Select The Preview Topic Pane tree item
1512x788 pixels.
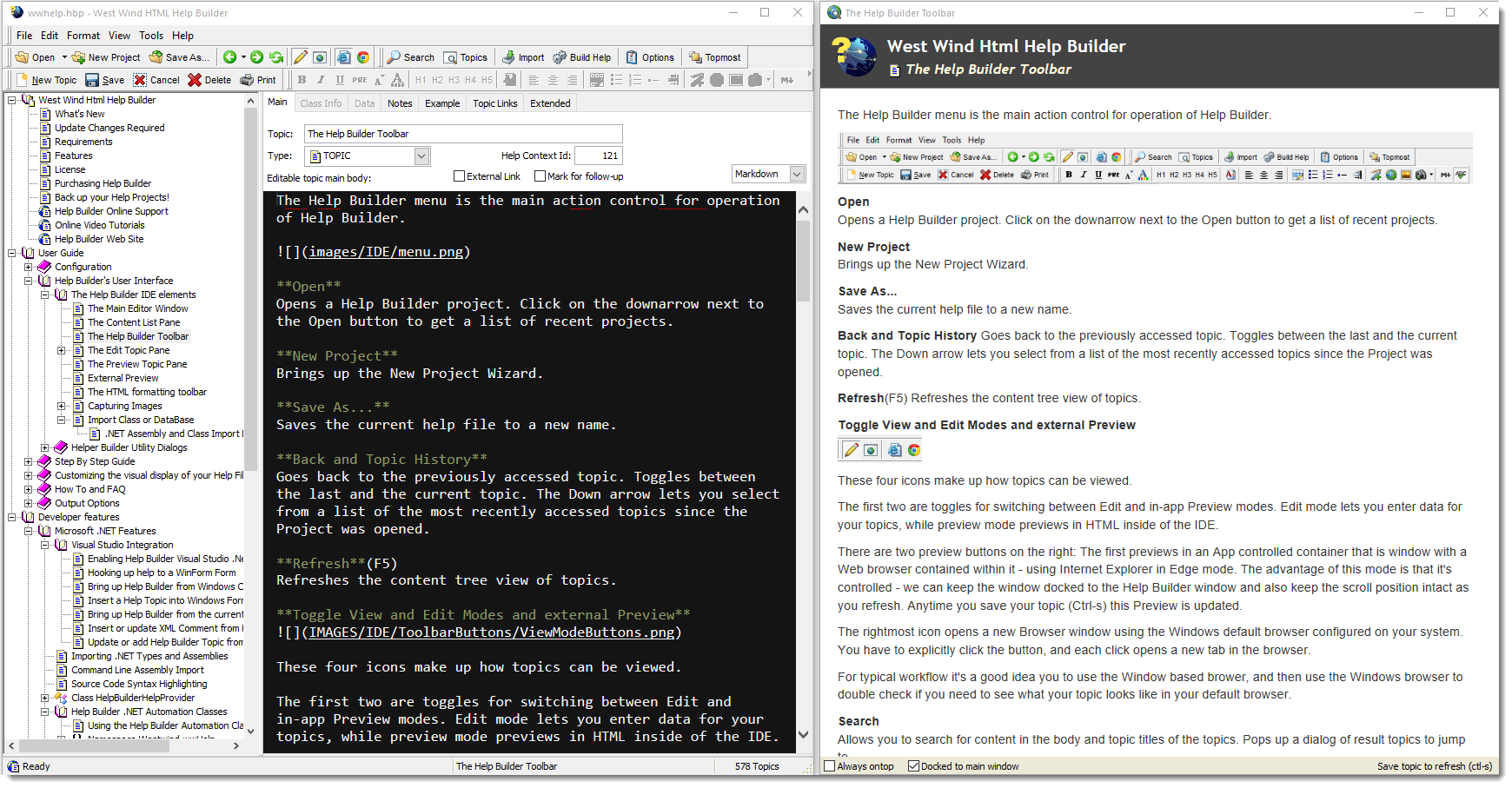coord(137,364)
